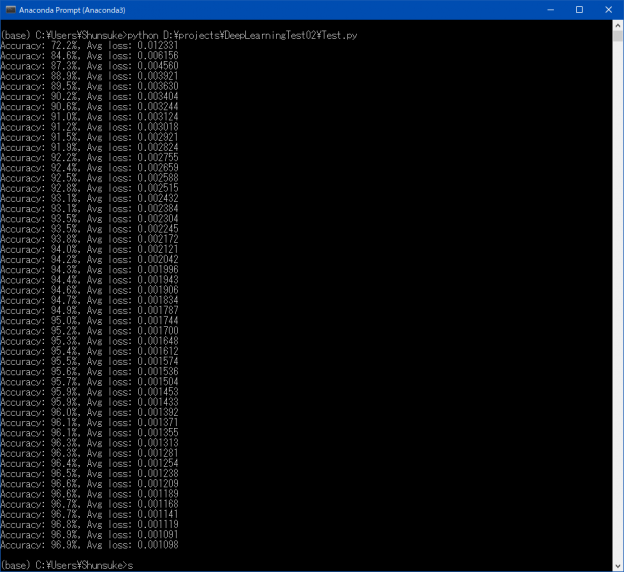Click the "Anaconda Prompt (Anaconda3)" title text
Image resolution: width=624 pixels, height=572 pixels.
pos(60,9)
